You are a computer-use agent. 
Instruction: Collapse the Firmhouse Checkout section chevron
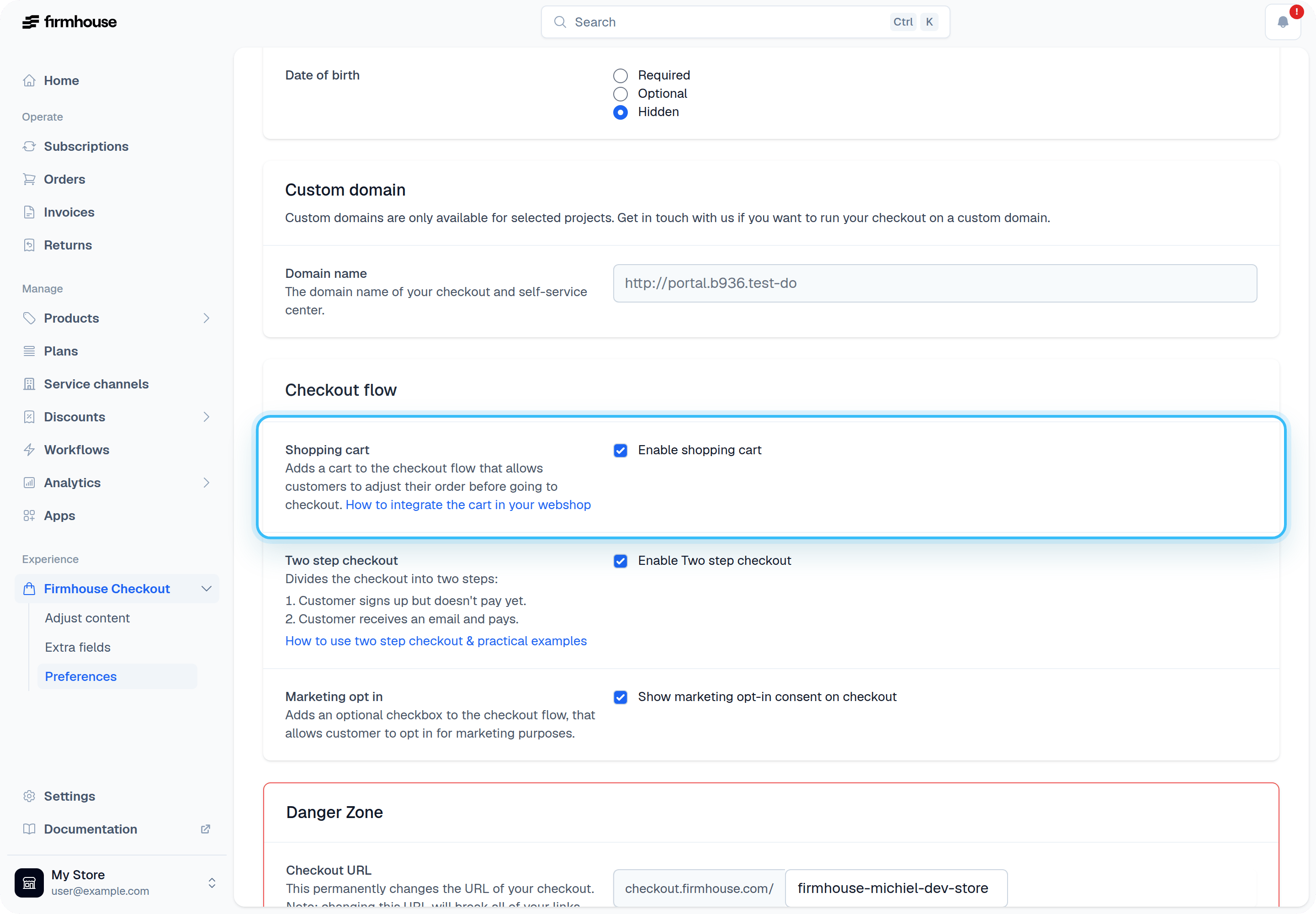[x=207, y=589]
